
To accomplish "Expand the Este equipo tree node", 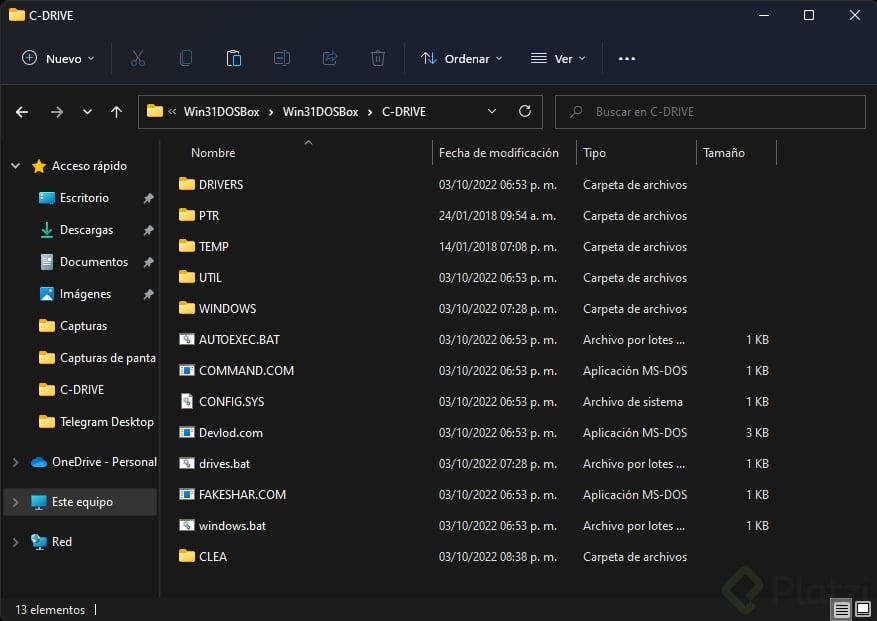I will 15,502.
